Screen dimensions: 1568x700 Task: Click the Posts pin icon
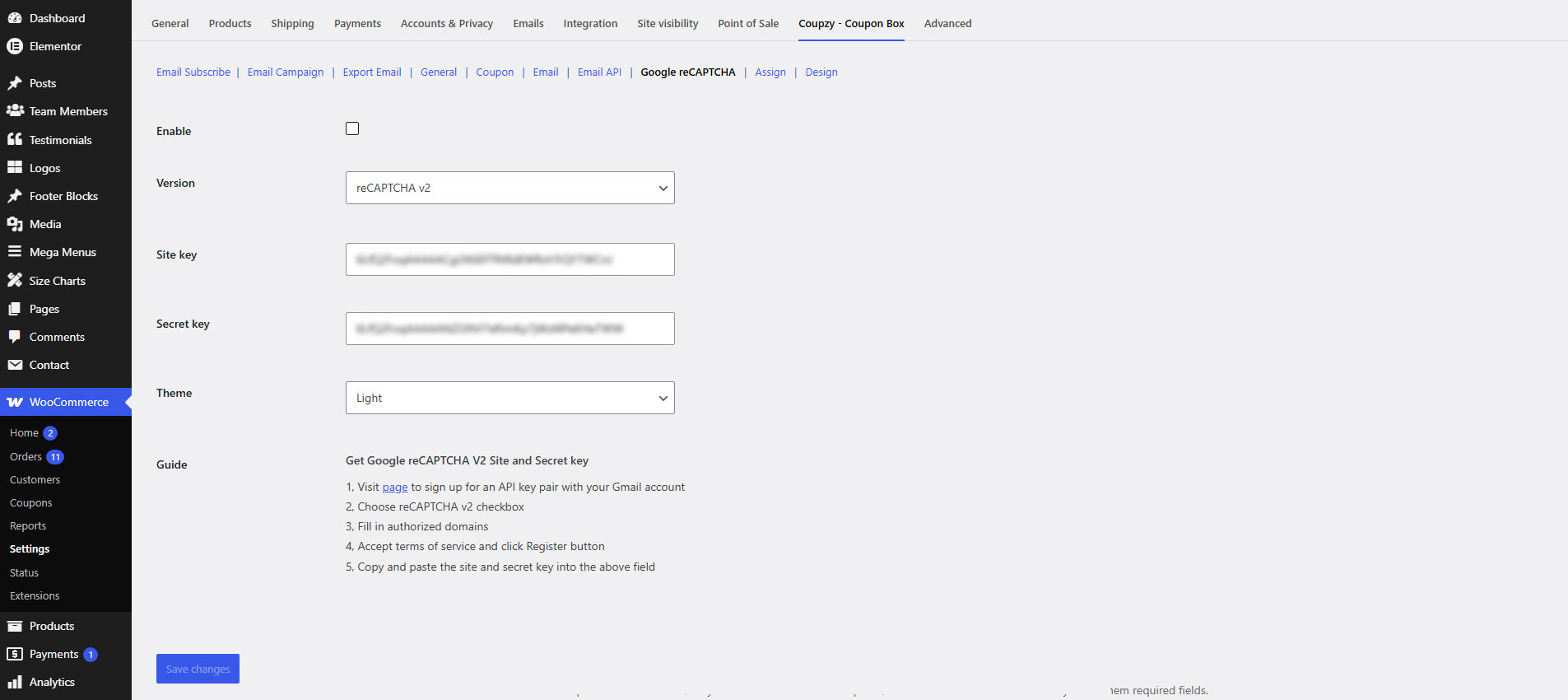[15, 83]
